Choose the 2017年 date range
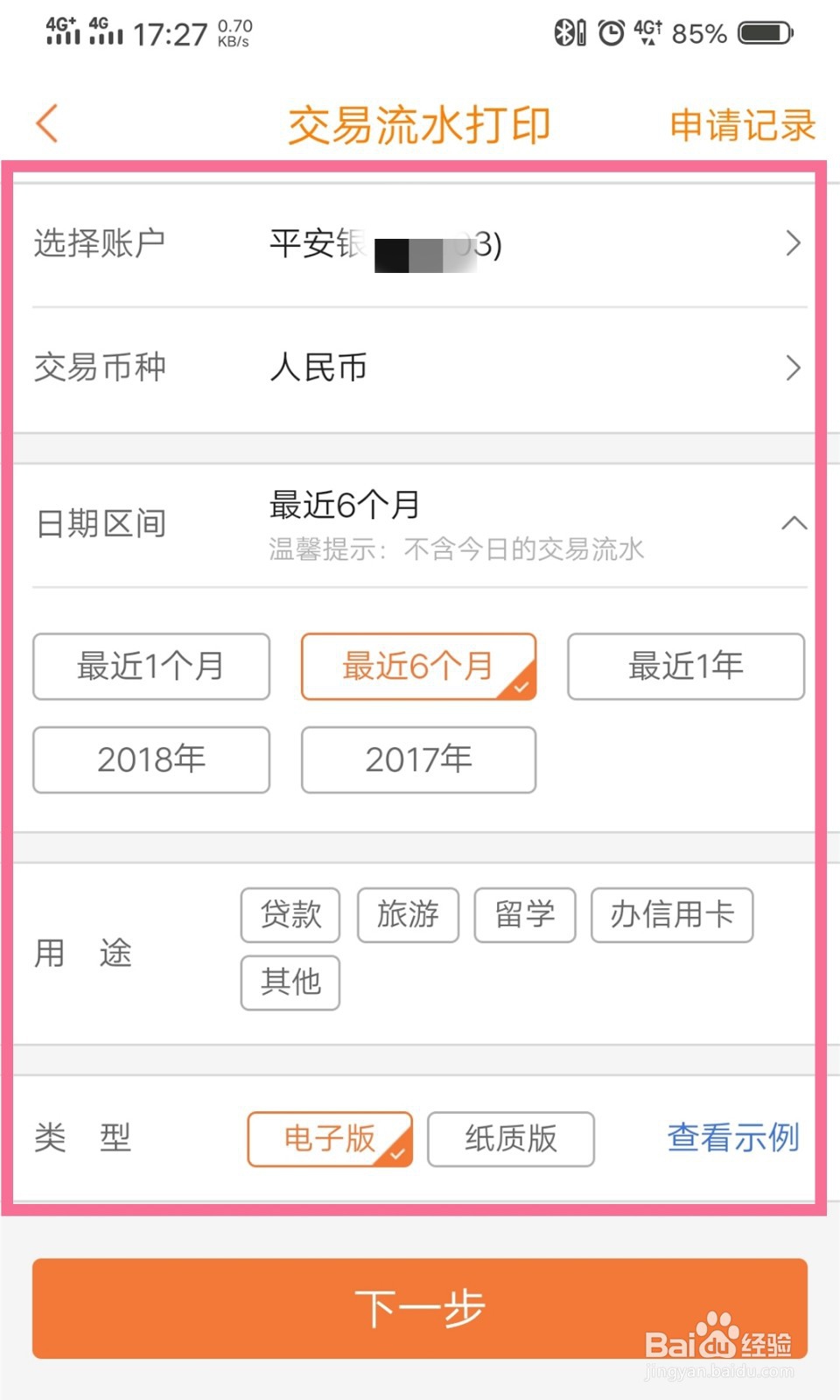The height and width of the screenshot is (1400, 840). pyautogui.click(x=418, y=759)
